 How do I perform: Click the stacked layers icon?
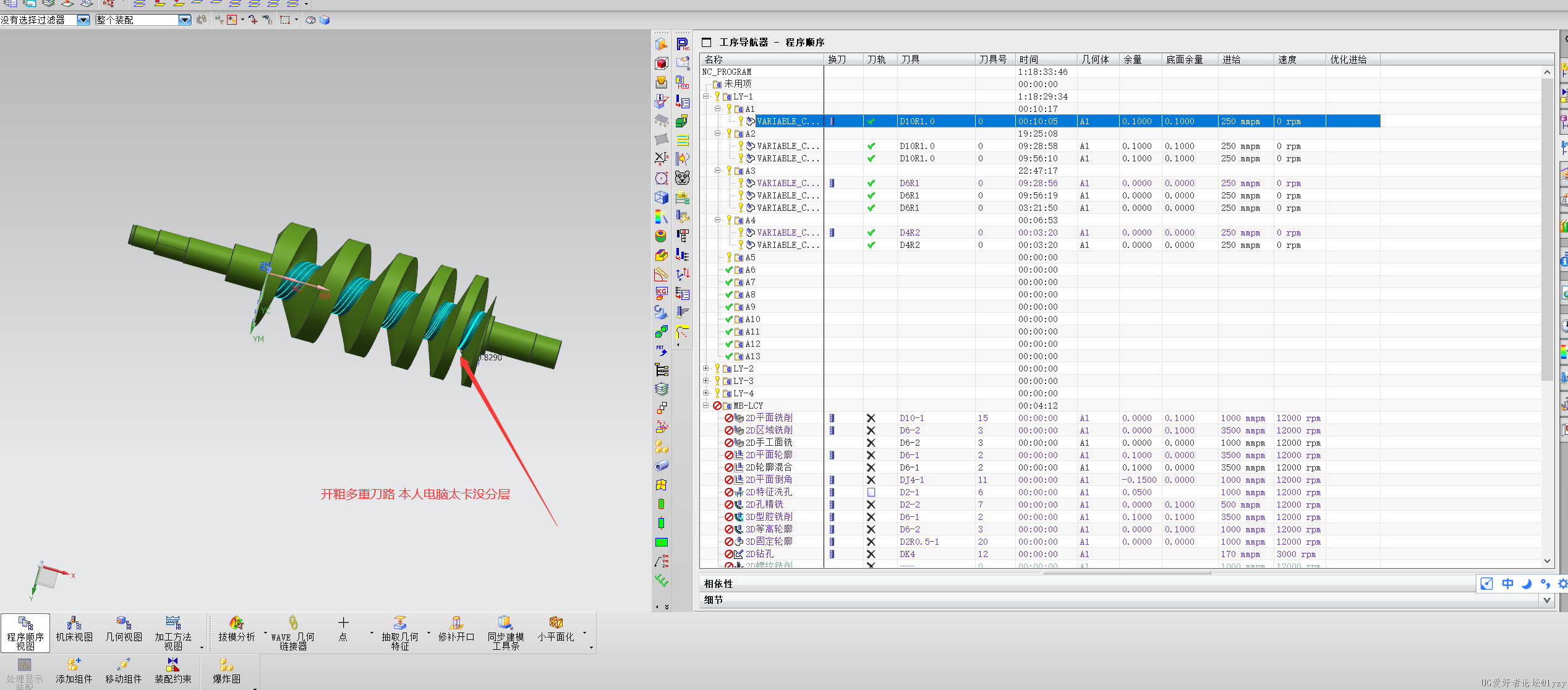pos(662,389)
